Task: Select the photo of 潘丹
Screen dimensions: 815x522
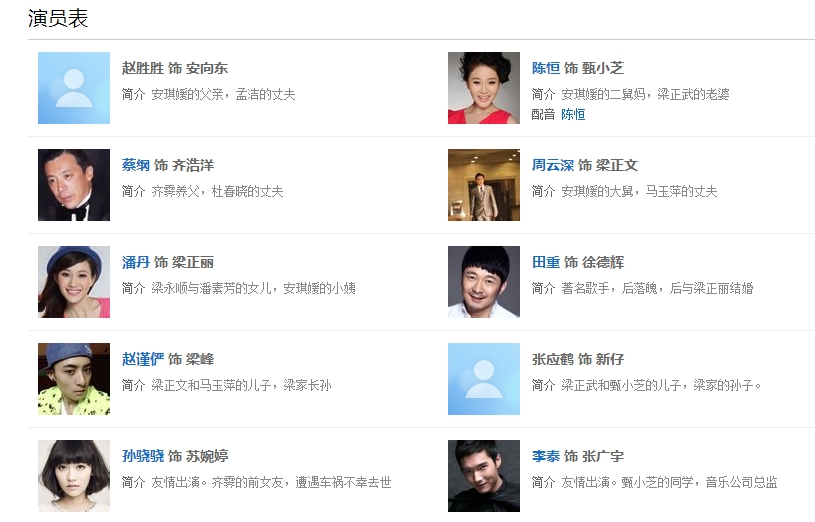Action: click(x=74, y=282)
